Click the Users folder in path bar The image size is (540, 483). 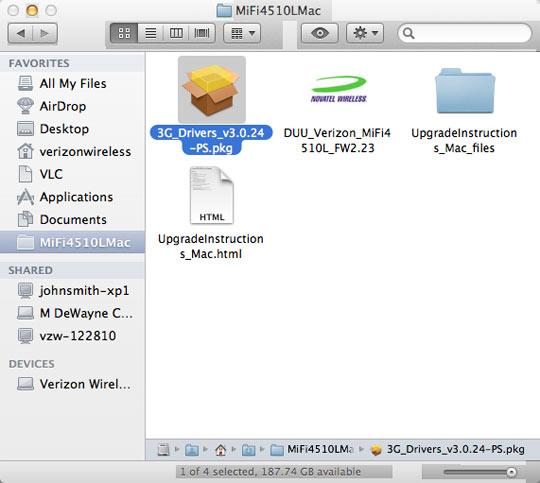point(192,450)
